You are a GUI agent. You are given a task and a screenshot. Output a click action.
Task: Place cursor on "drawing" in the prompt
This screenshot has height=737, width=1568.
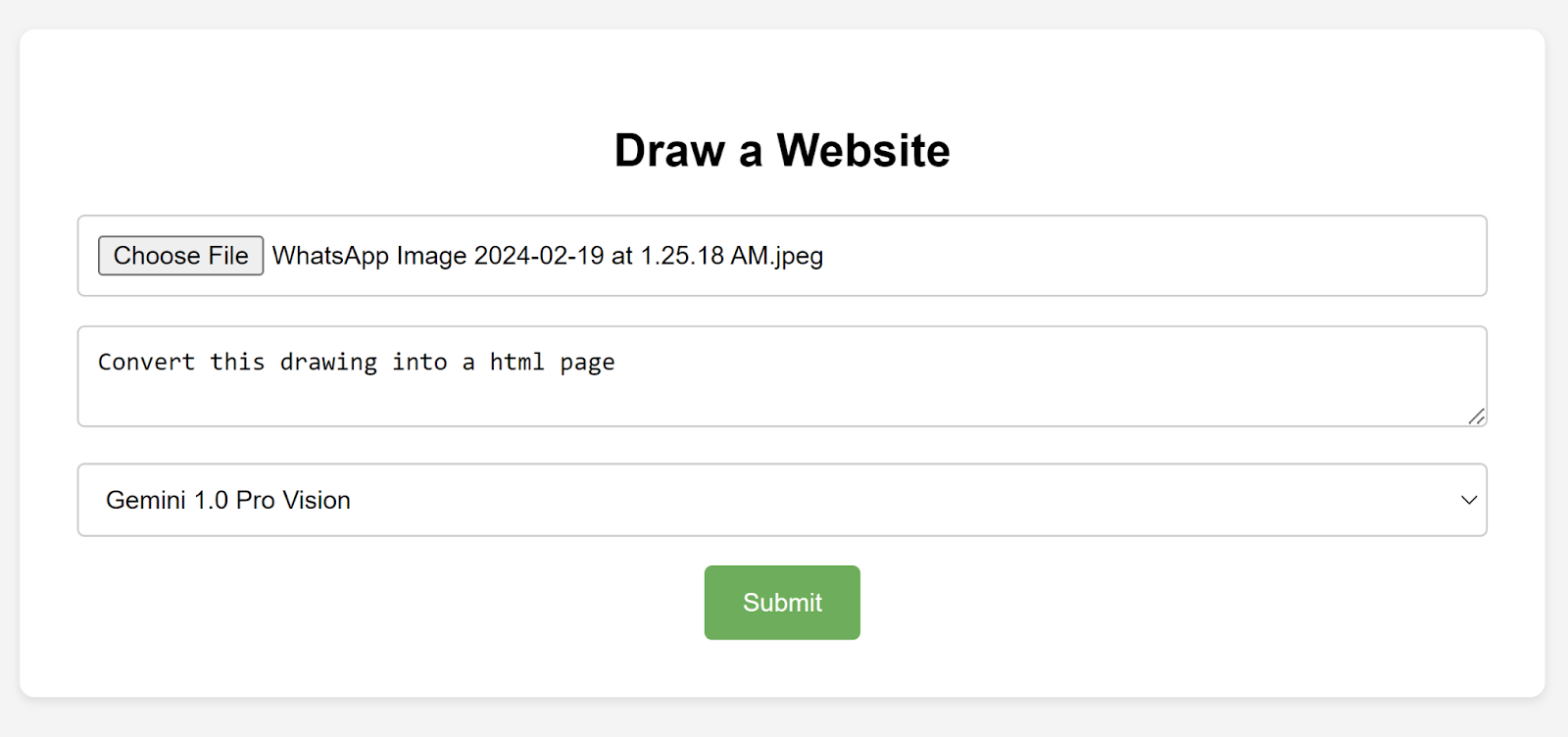(x=328, y=363)
